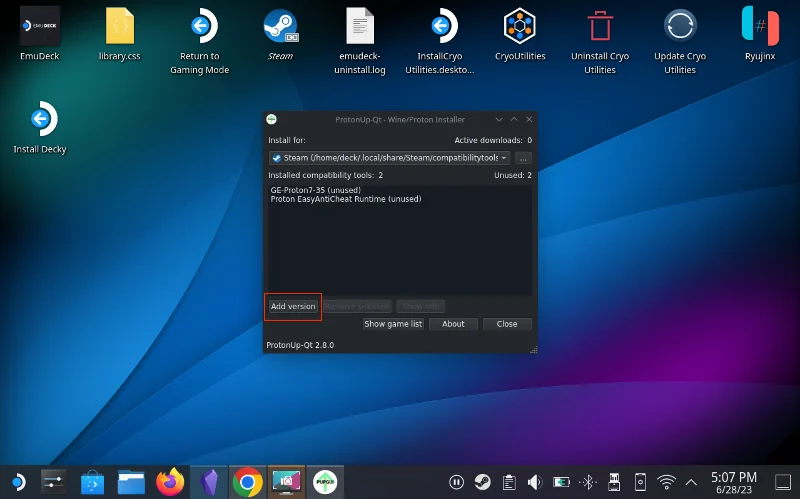The width and height of the screenshot is (800, 499).
Task: Minimize the ProtonUp-Qt window
Action: (499, 119)
